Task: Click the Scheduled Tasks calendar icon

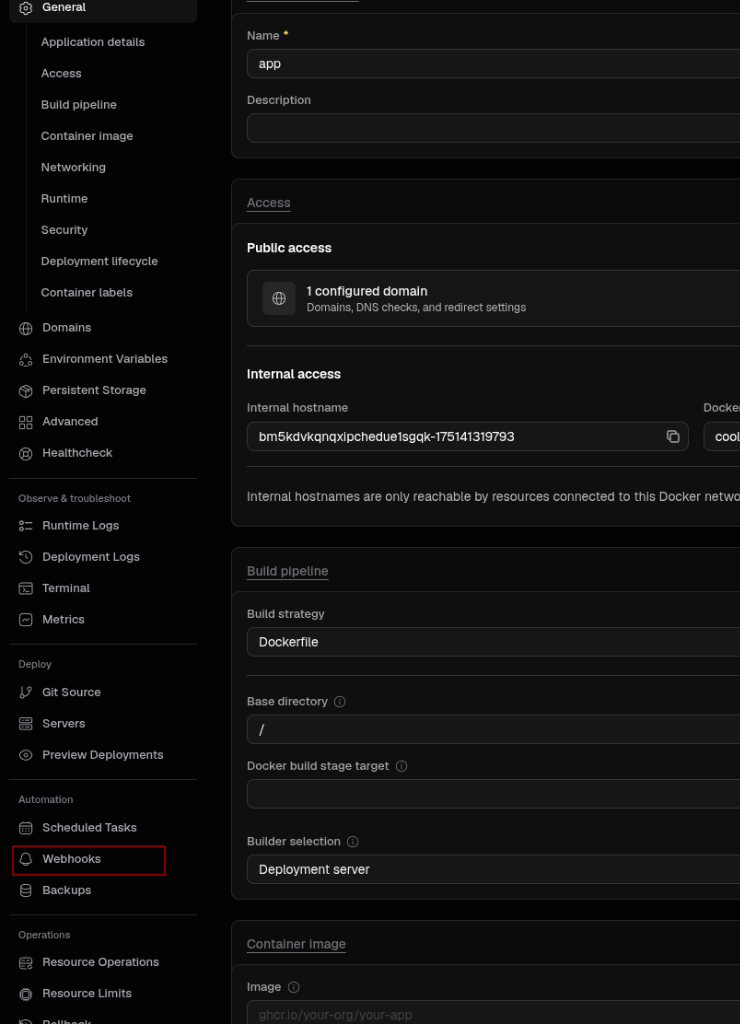Action: 25,828
